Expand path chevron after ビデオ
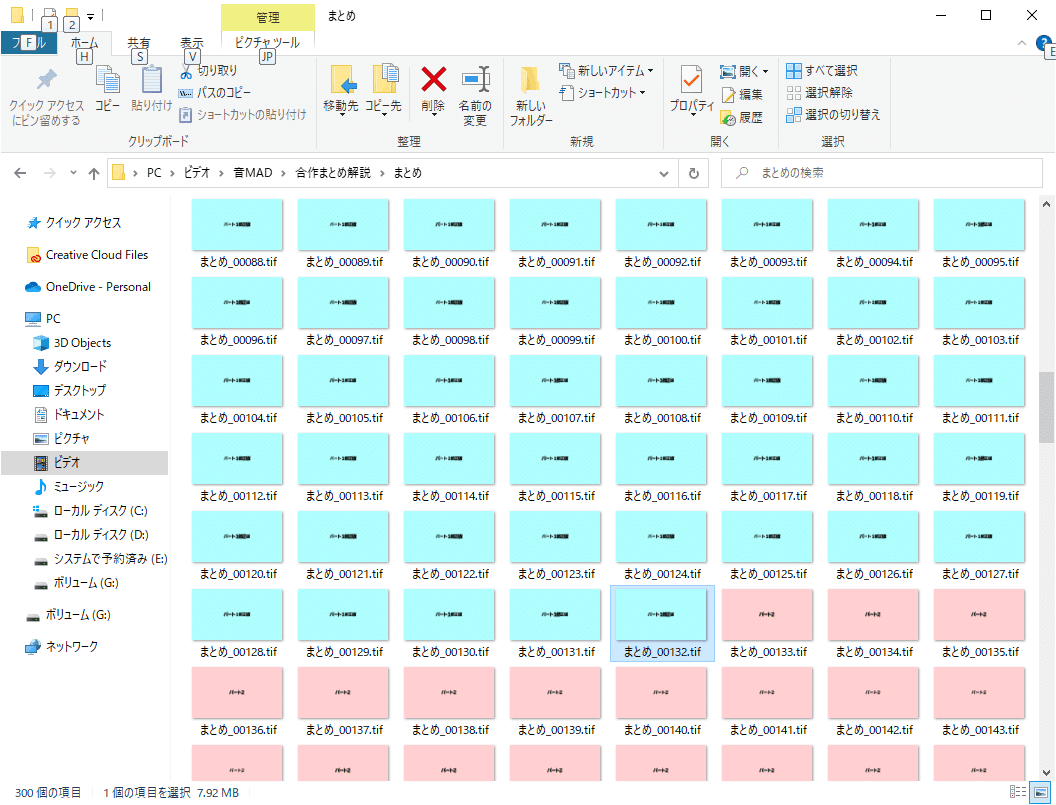 click(x=222, y=173)
